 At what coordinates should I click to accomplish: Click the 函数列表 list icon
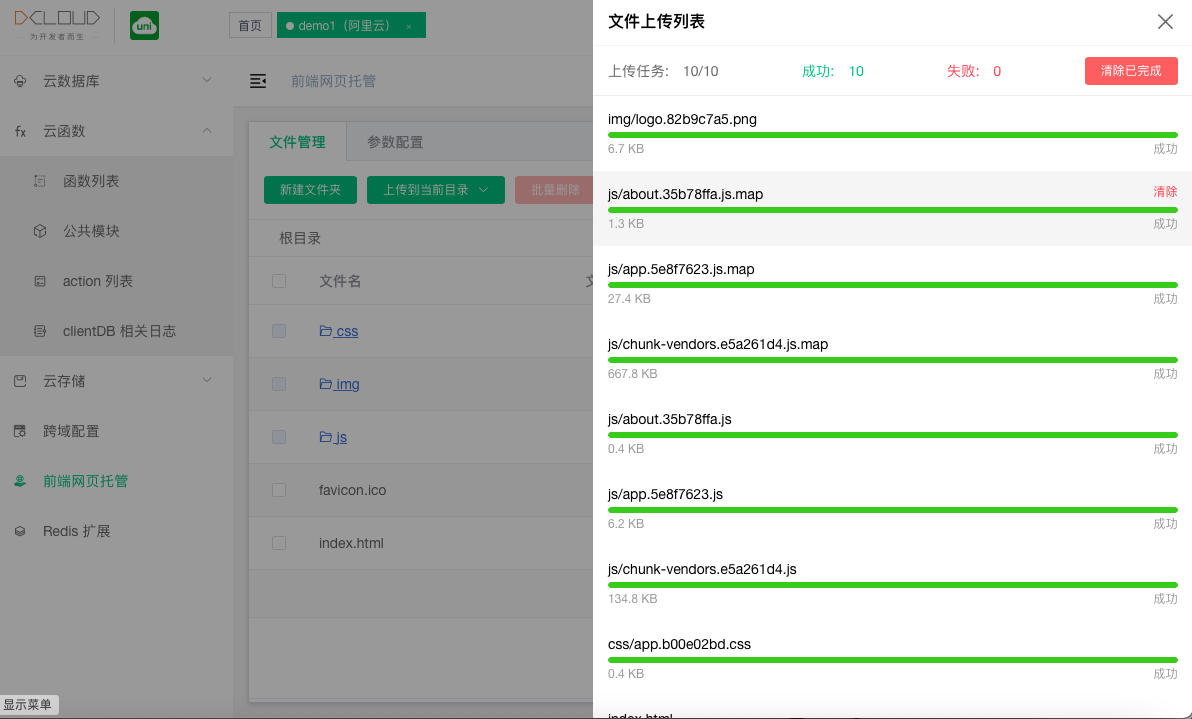tap(40, 181)
